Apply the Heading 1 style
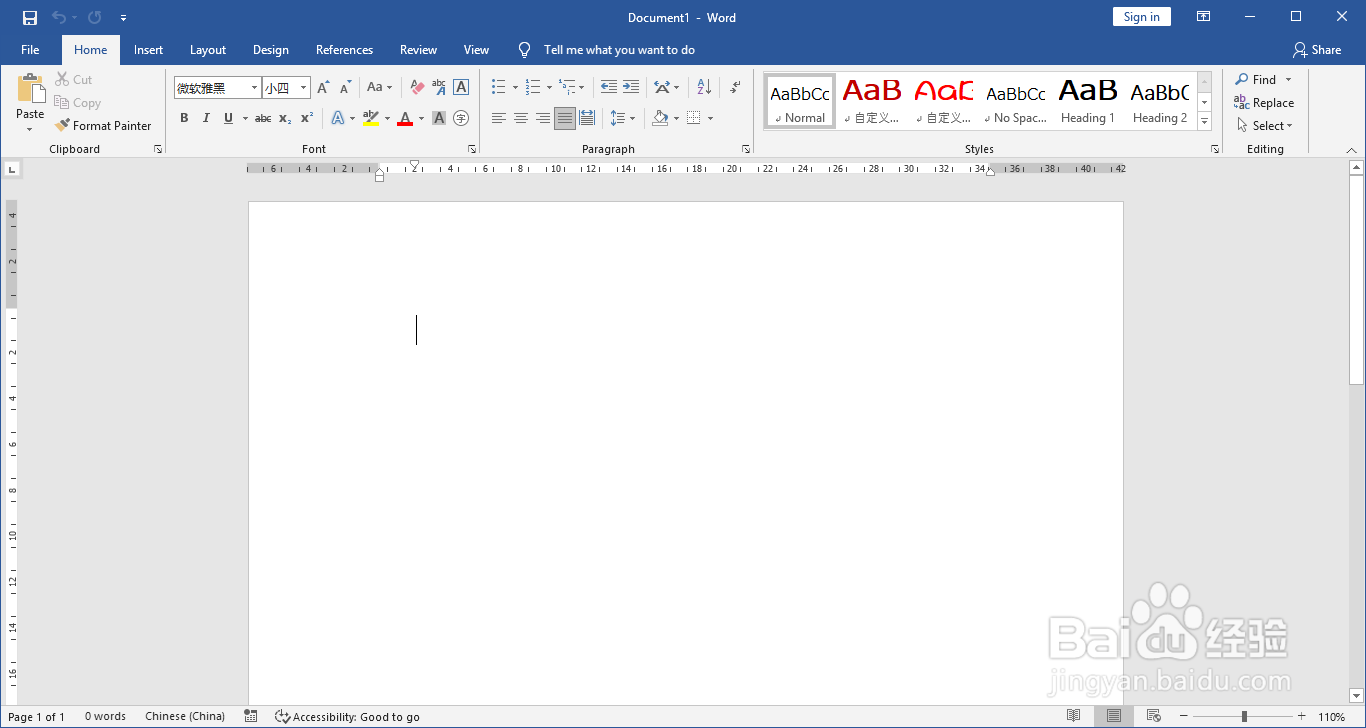The height and width of the screenshot is (728, 1366). [x=1088, y=101]
